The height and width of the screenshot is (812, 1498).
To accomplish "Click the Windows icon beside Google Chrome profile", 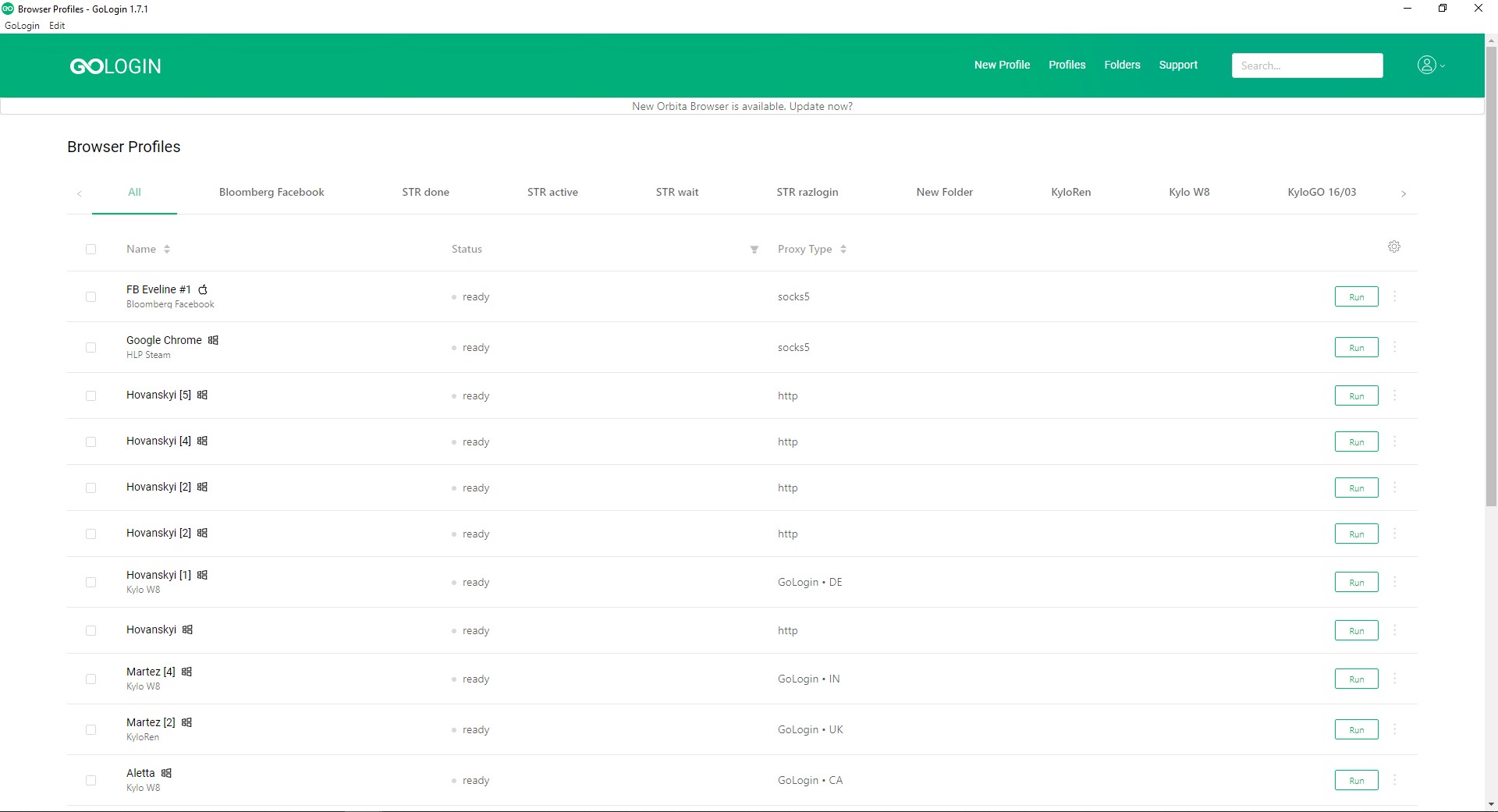I will [213, 340].
